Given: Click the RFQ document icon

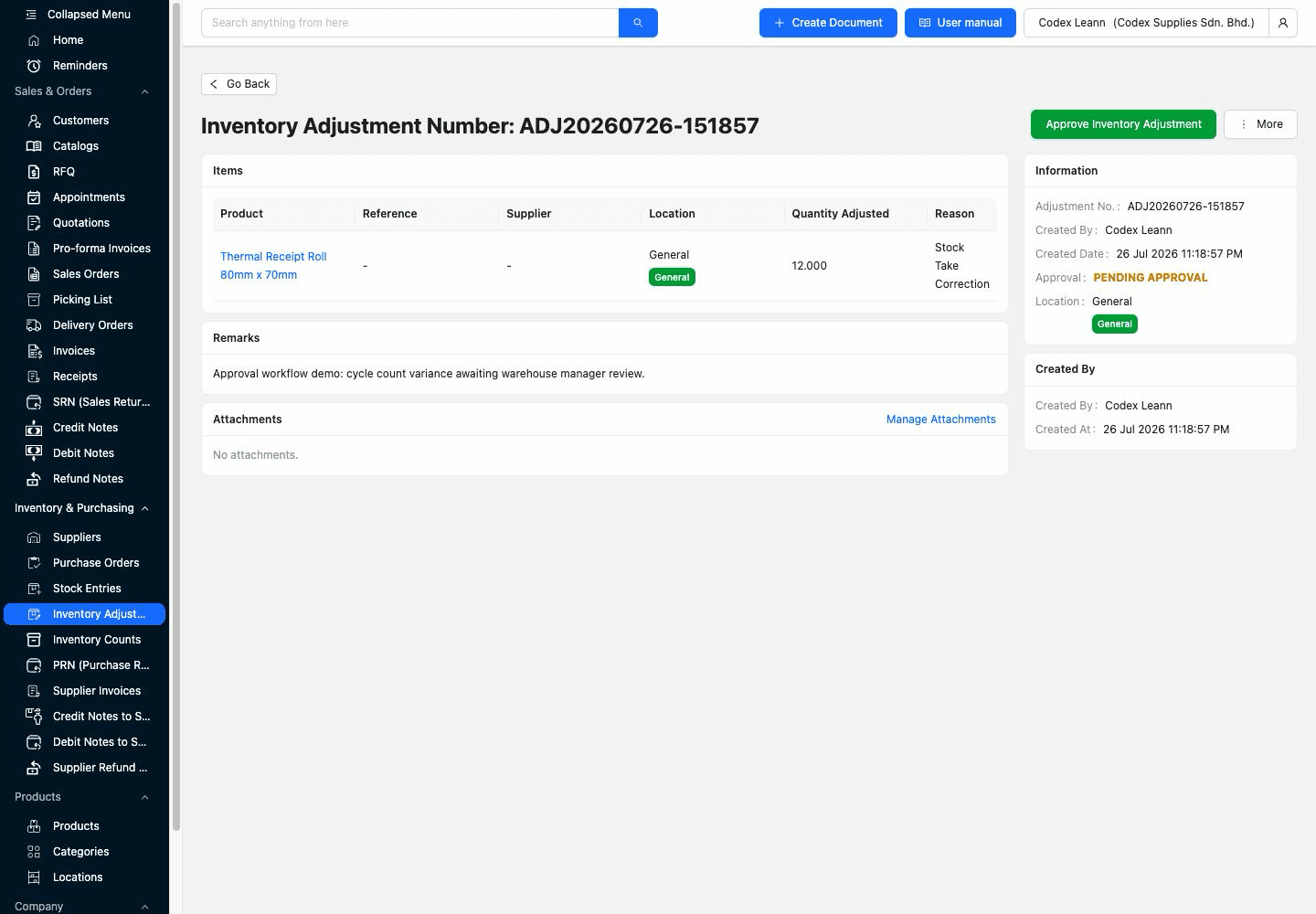Looking at the screenshot, I should [34, 172].
